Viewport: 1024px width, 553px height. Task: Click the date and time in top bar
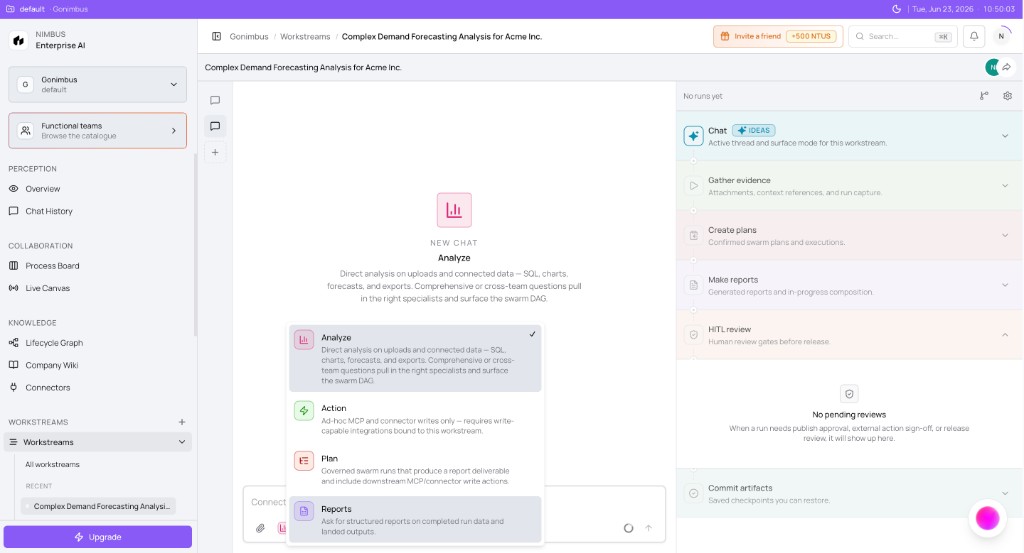(x=963, y=9)
